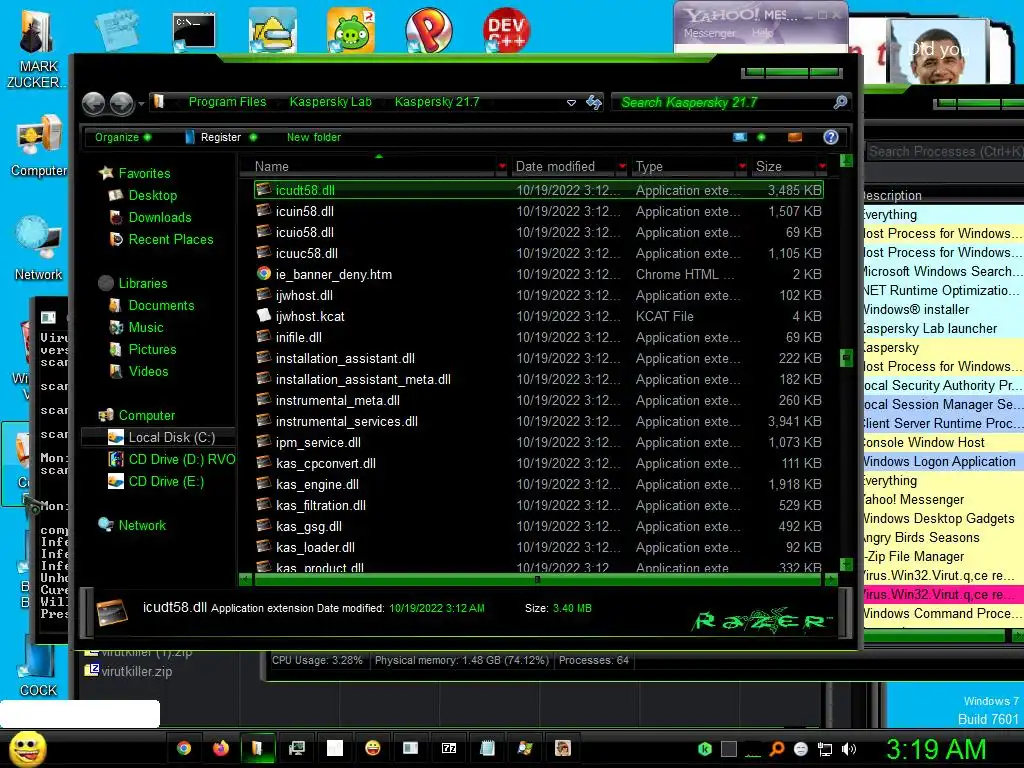This screenshot has width=1024, height=768.
Task: Select kas_loader.dll file
Action: [x=539, y=547]
